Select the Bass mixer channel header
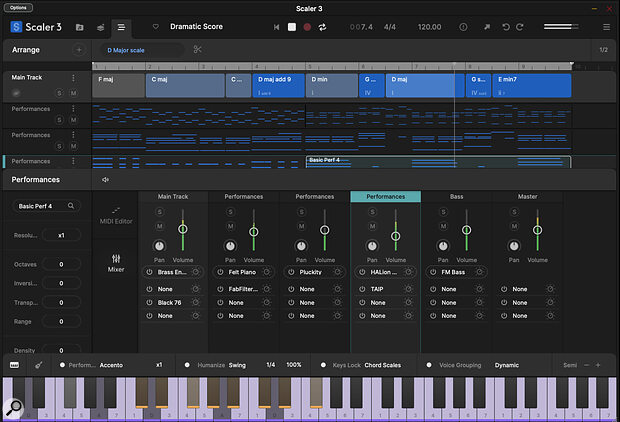Screen dimensions: 620x422 [x=456, y=197]
